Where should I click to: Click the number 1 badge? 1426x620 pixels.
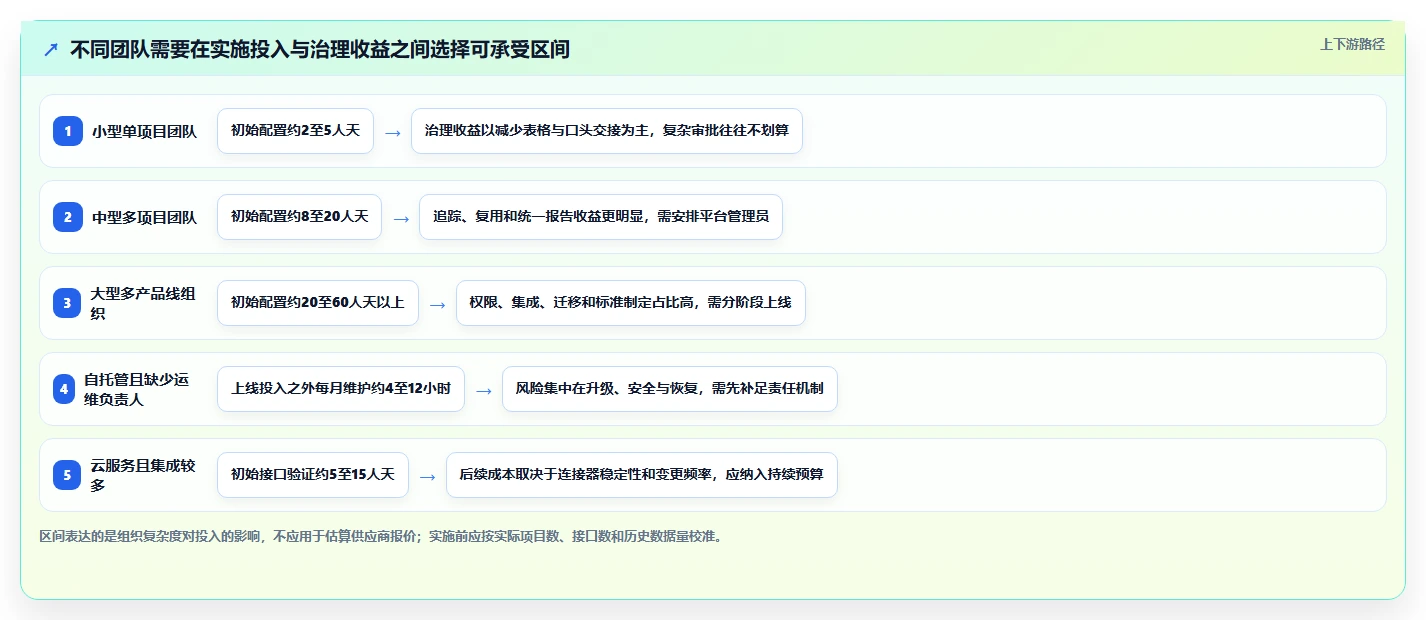(67, 131)
